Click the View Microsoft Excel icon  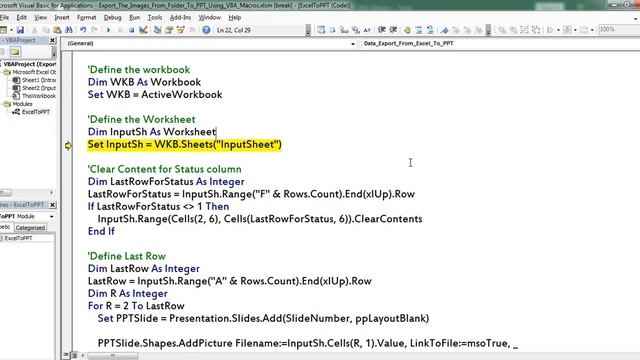[x=3, y=30]
